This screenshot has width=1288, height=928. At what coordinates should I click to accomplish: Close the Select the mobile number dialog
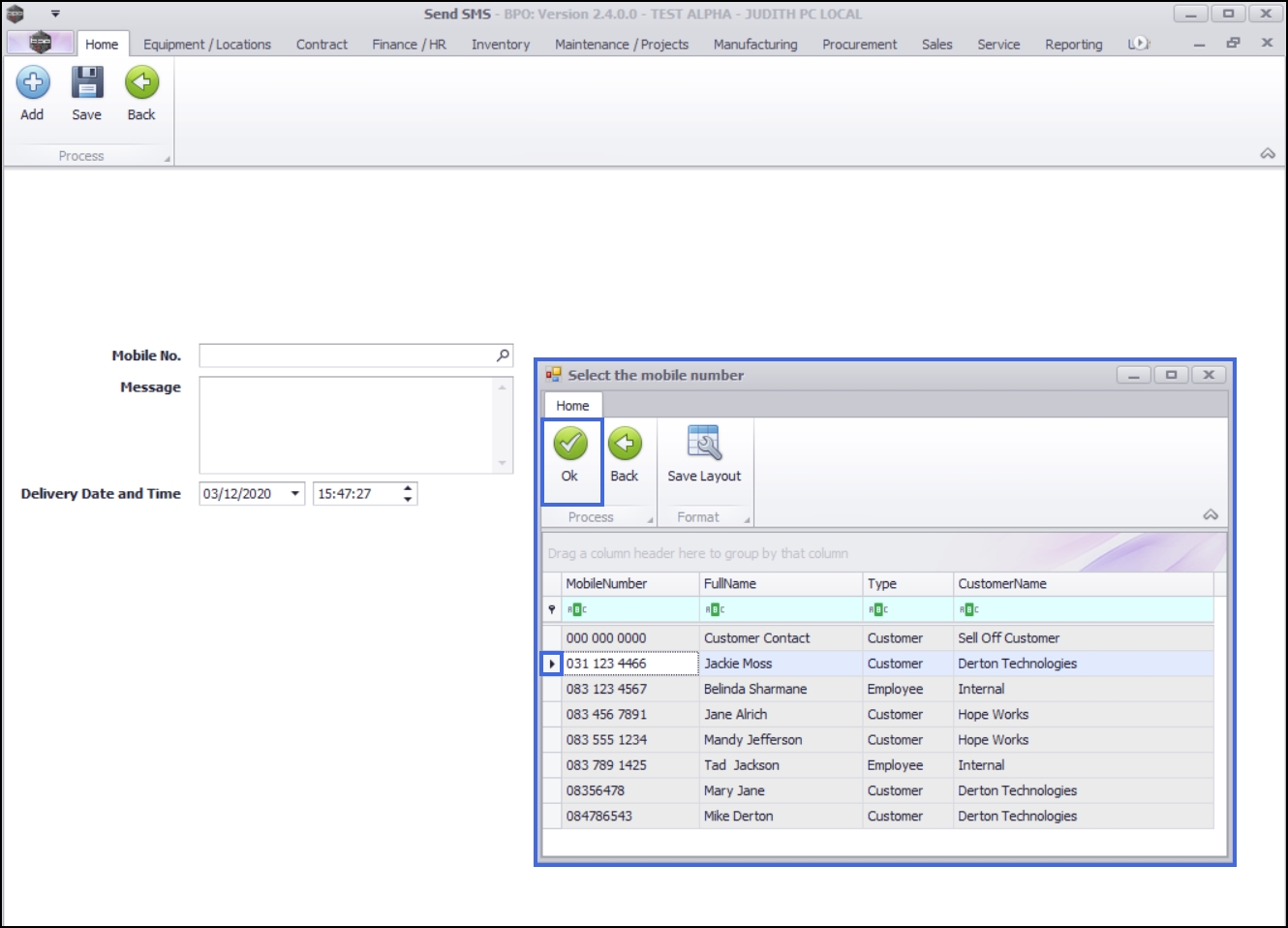[1209, 375]
